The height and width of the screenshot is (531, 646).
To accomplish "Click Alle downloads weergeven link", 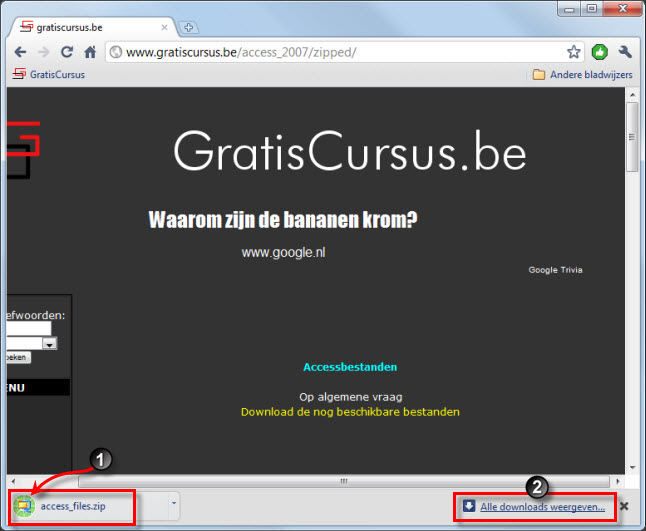I will click(542, 507).
